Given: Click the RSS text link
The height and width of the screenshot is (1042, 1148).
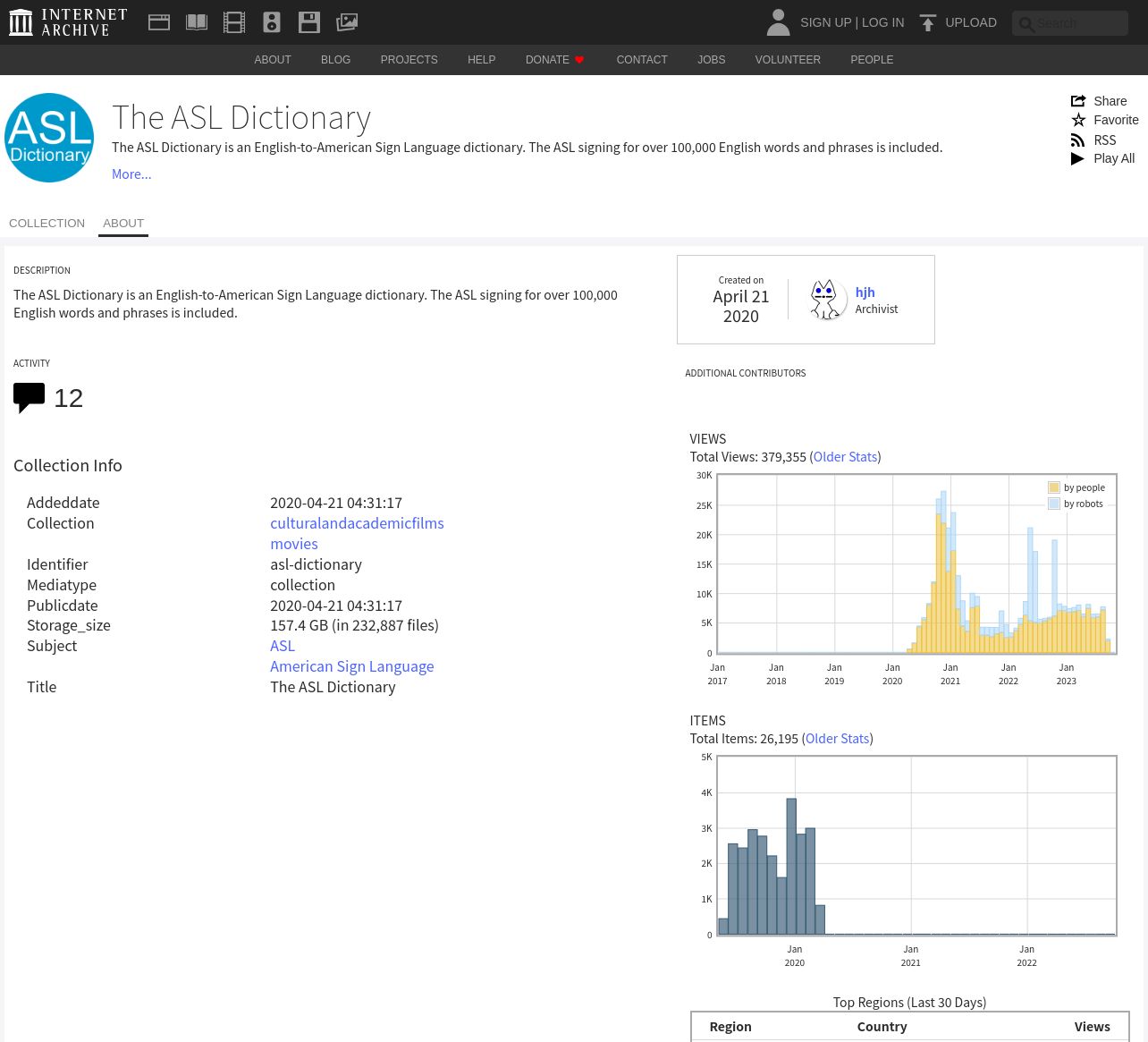Looking at the screenshot, I should [1105, 140].
